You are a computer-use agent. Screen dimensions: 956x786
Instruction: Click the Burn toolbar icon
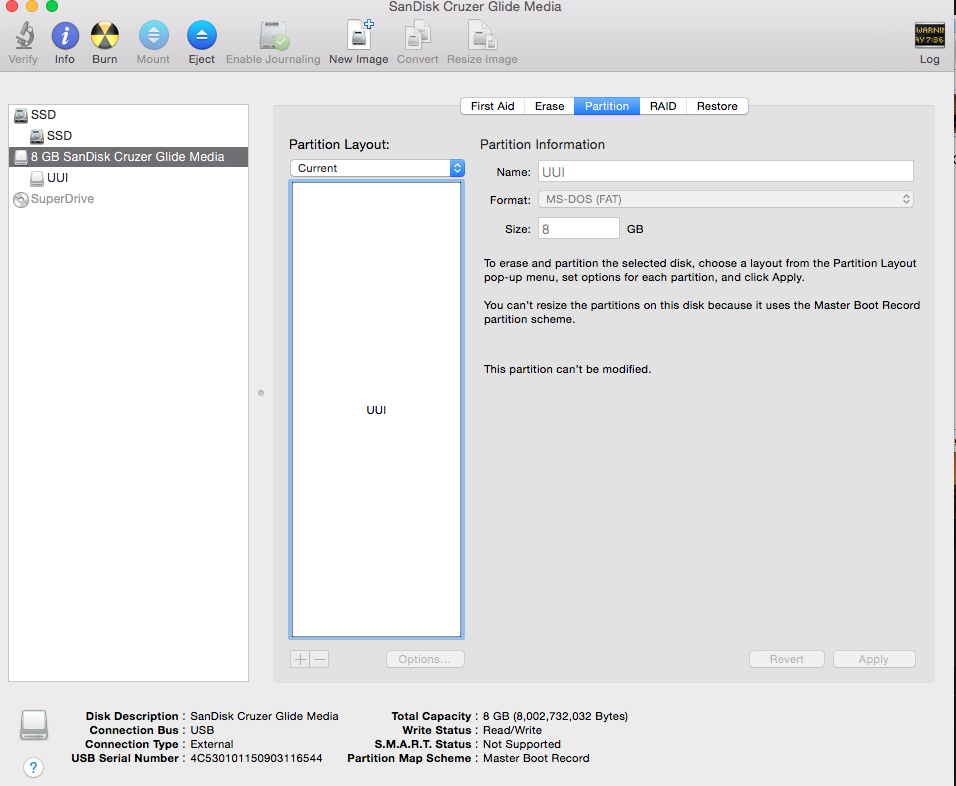105,35
